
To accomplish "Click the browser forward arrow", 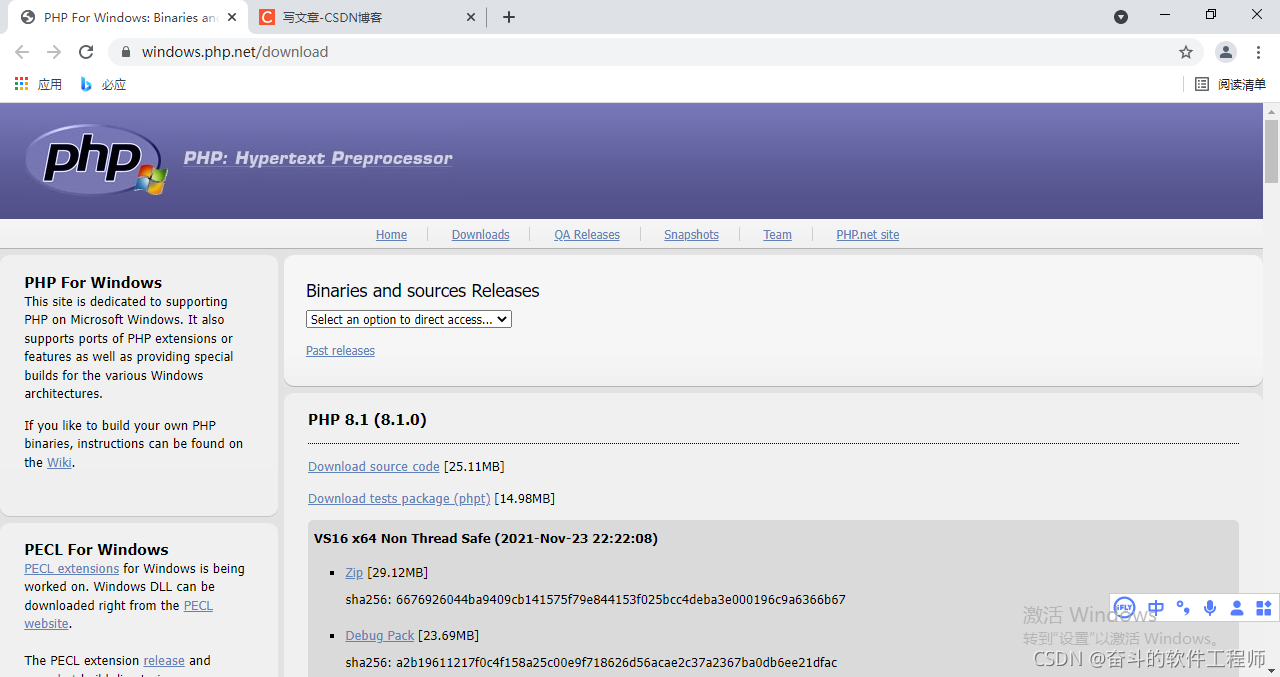I will click(54, 52).
